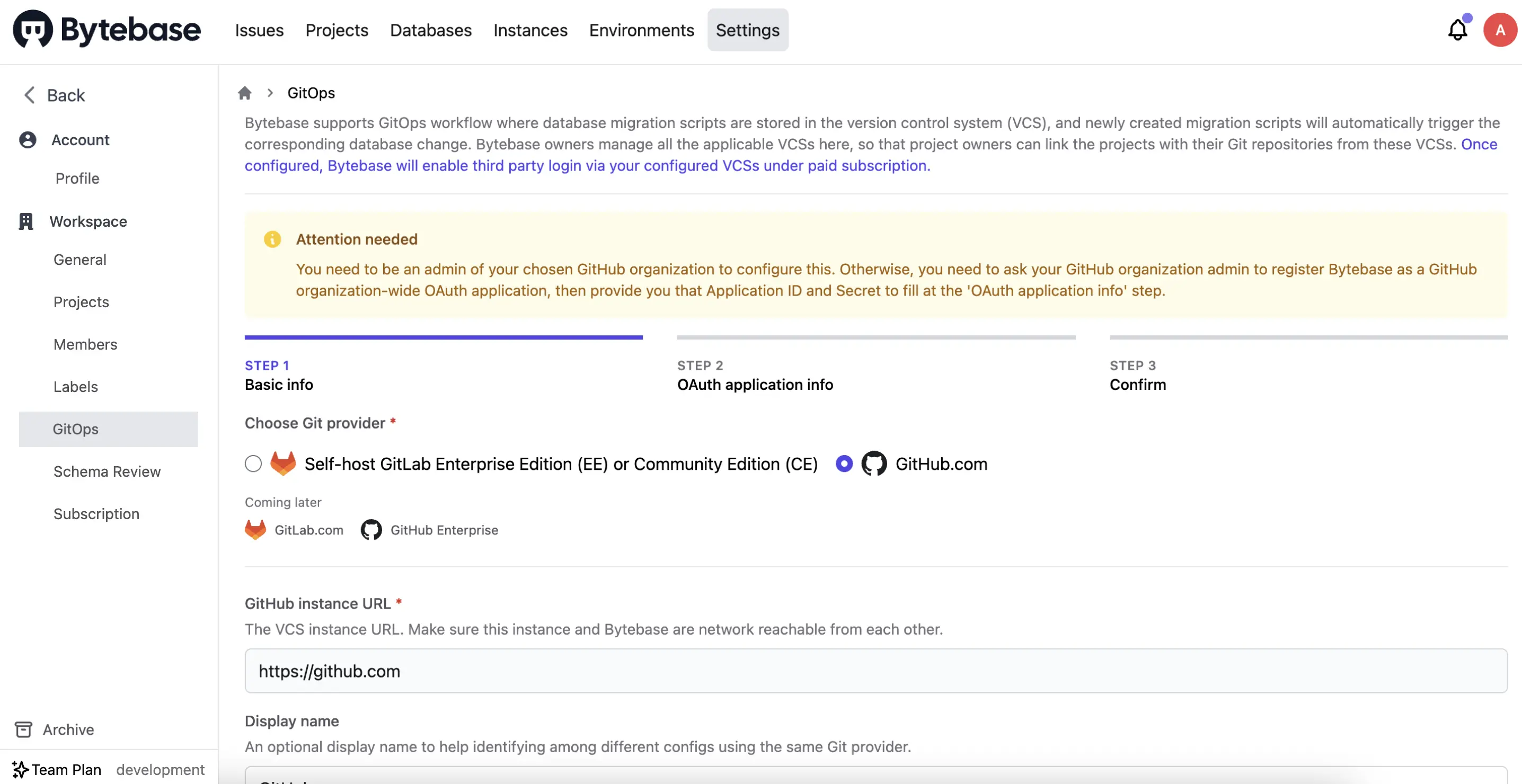Click the GitHub octocat icon beside GitHub.com
This screenshot has width=1522, height=784.
coord(874,464)
